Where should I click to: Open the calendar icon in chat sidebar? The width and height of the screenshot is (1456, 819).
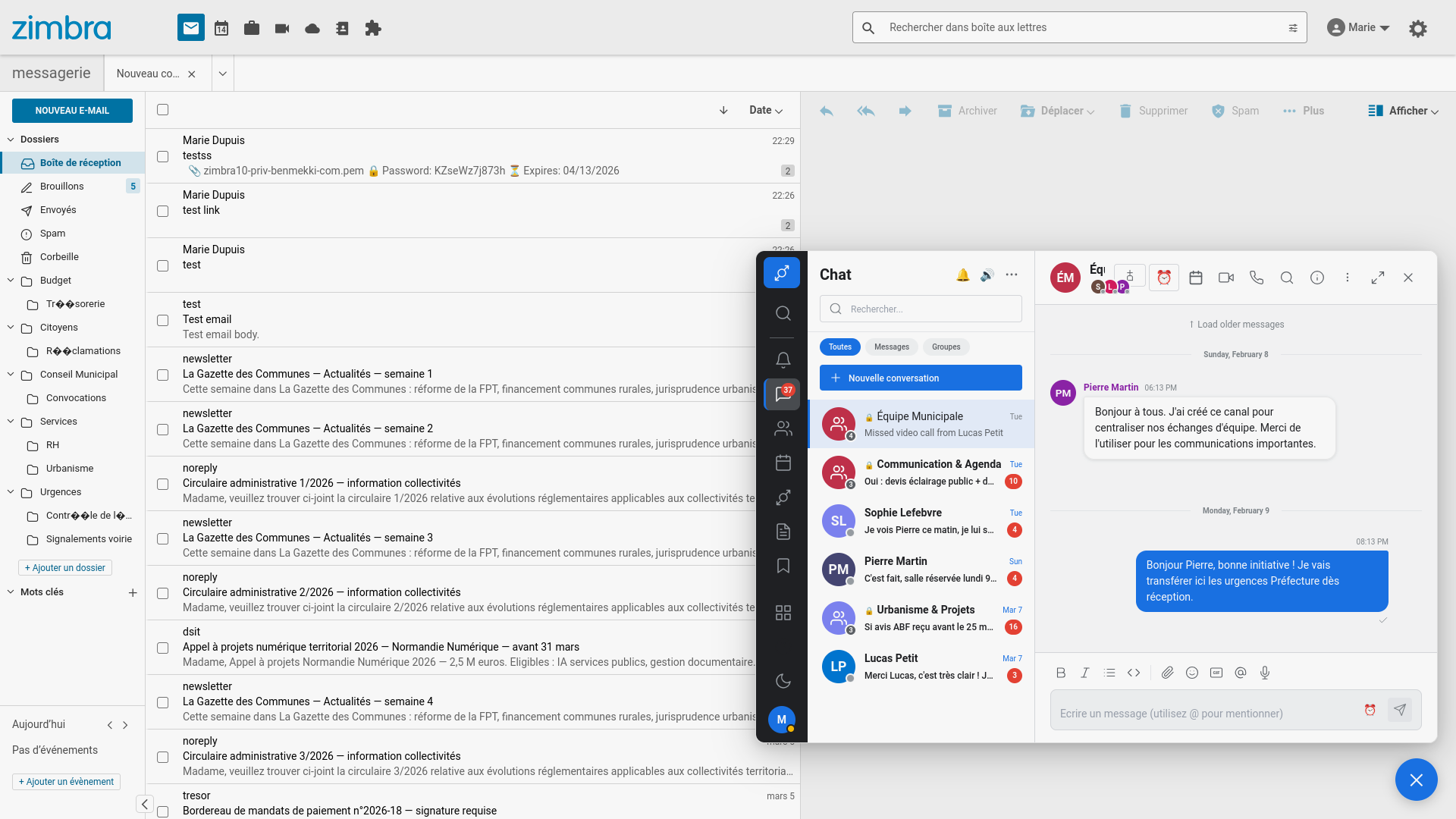point(783,463)
